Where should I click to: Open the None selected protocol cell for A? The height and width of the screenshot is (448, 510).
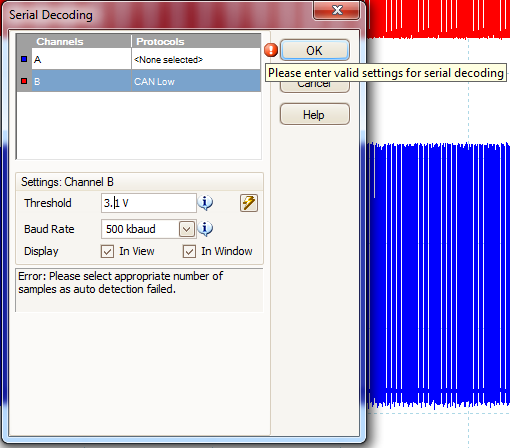(x=196, y=59)
